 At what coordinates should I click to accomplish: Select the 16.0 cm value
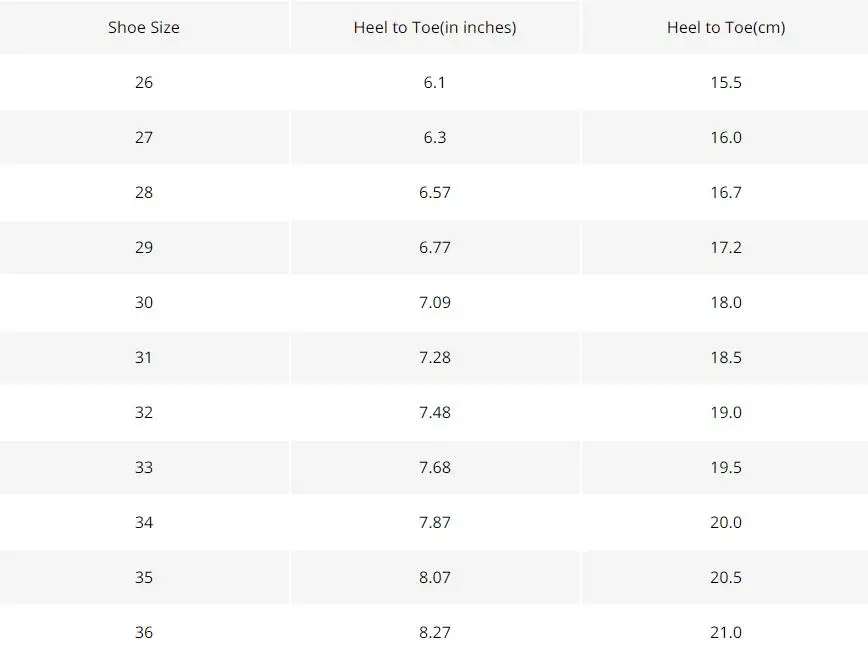pos(726,137)
